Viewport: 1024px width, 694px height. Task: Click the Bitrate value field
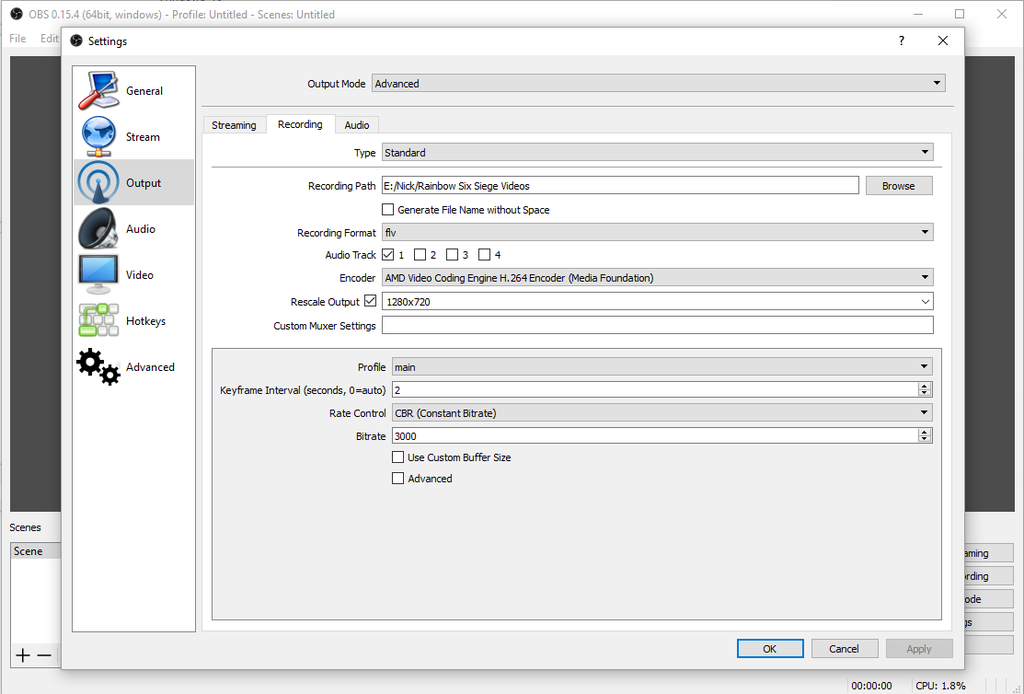(x=654, y=435)
